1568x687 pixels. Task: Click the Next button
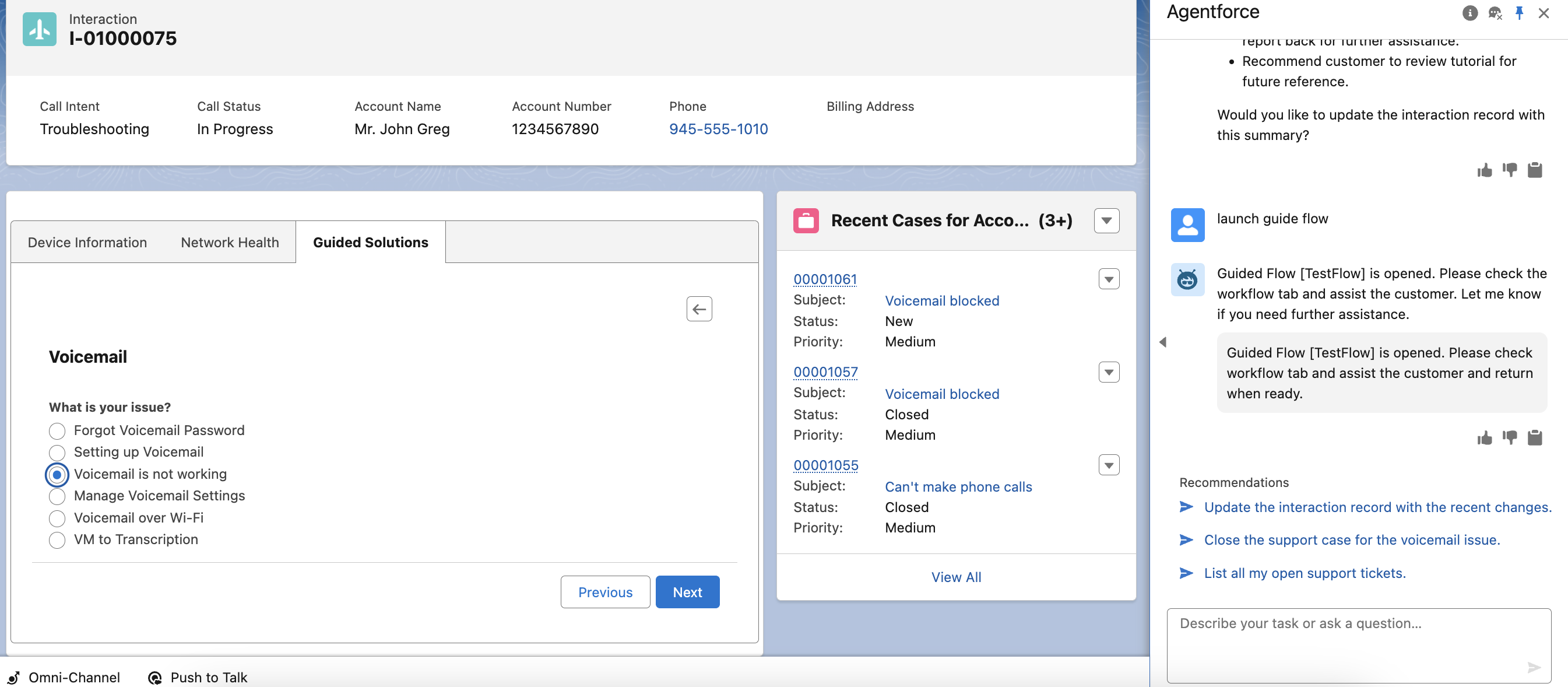pos(687,592)
